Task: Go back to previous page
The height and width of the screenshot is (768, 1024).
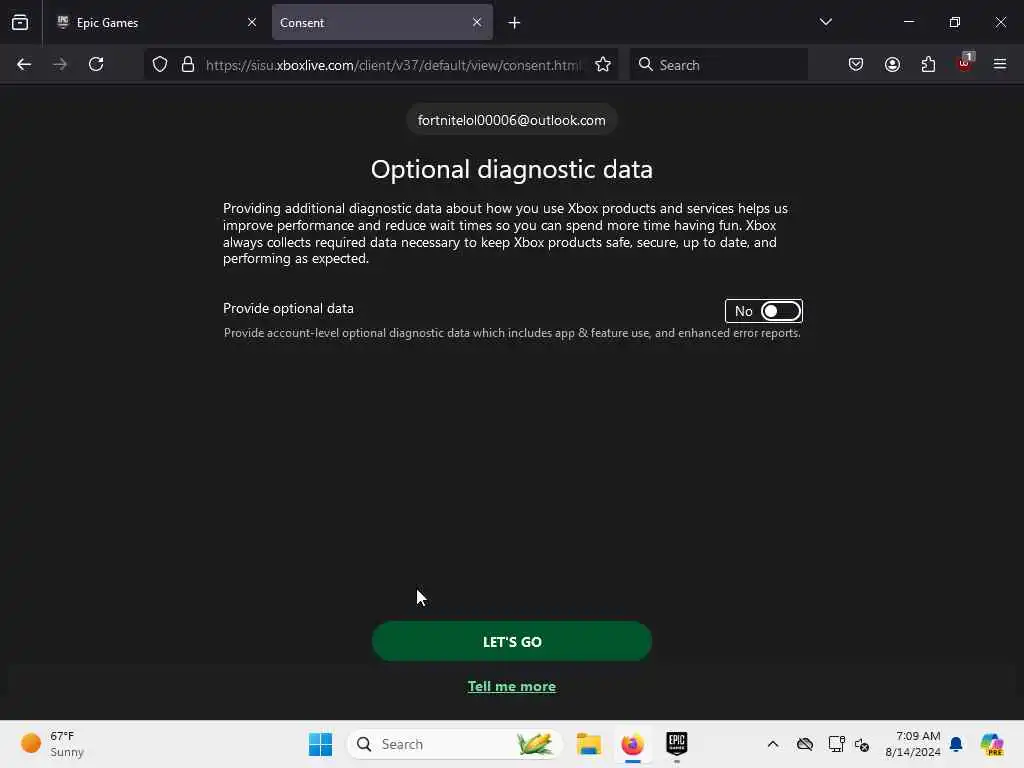Action: 24,64
